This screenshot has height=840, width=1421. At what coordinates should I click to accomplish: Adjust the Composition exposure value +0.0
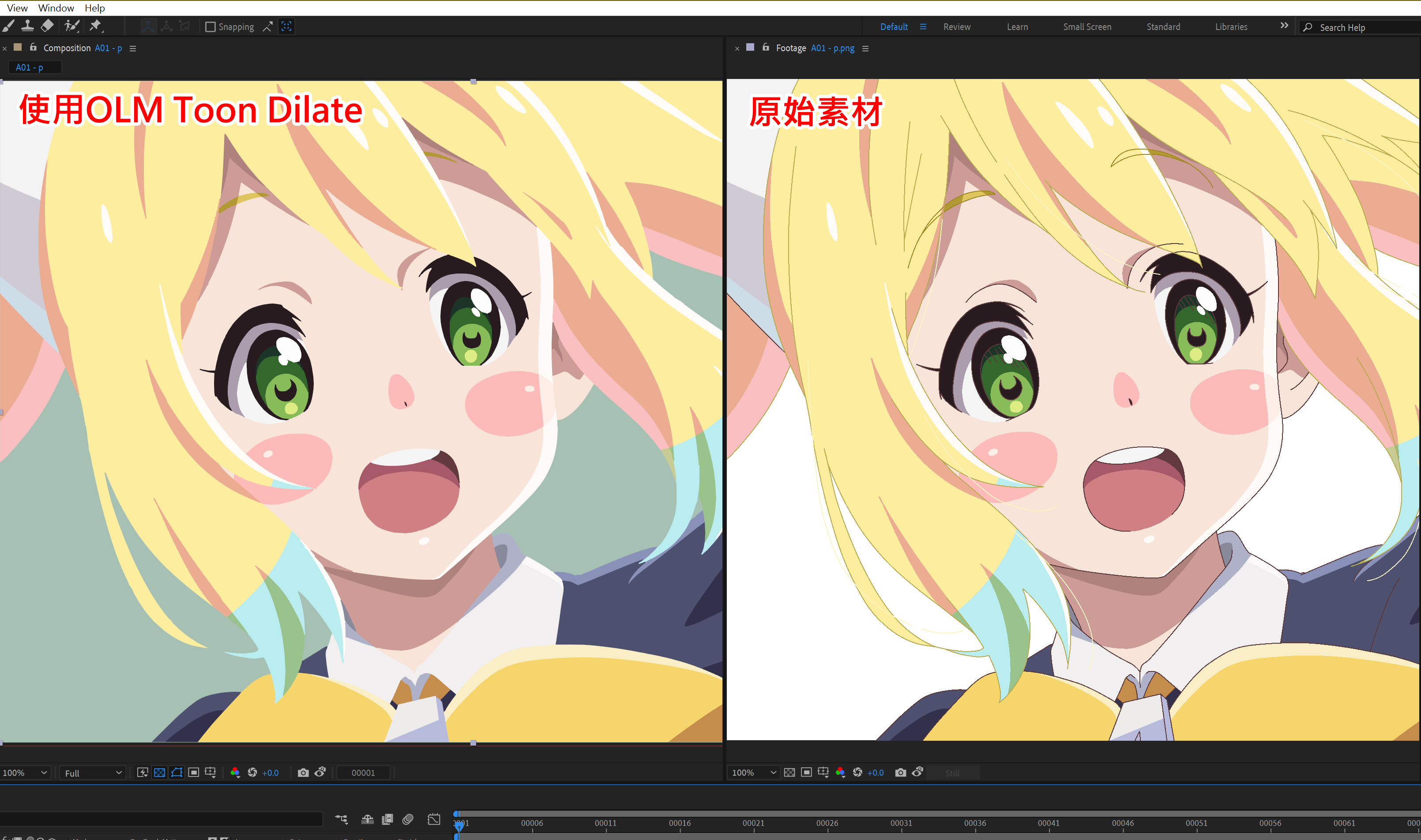(271, 772)
